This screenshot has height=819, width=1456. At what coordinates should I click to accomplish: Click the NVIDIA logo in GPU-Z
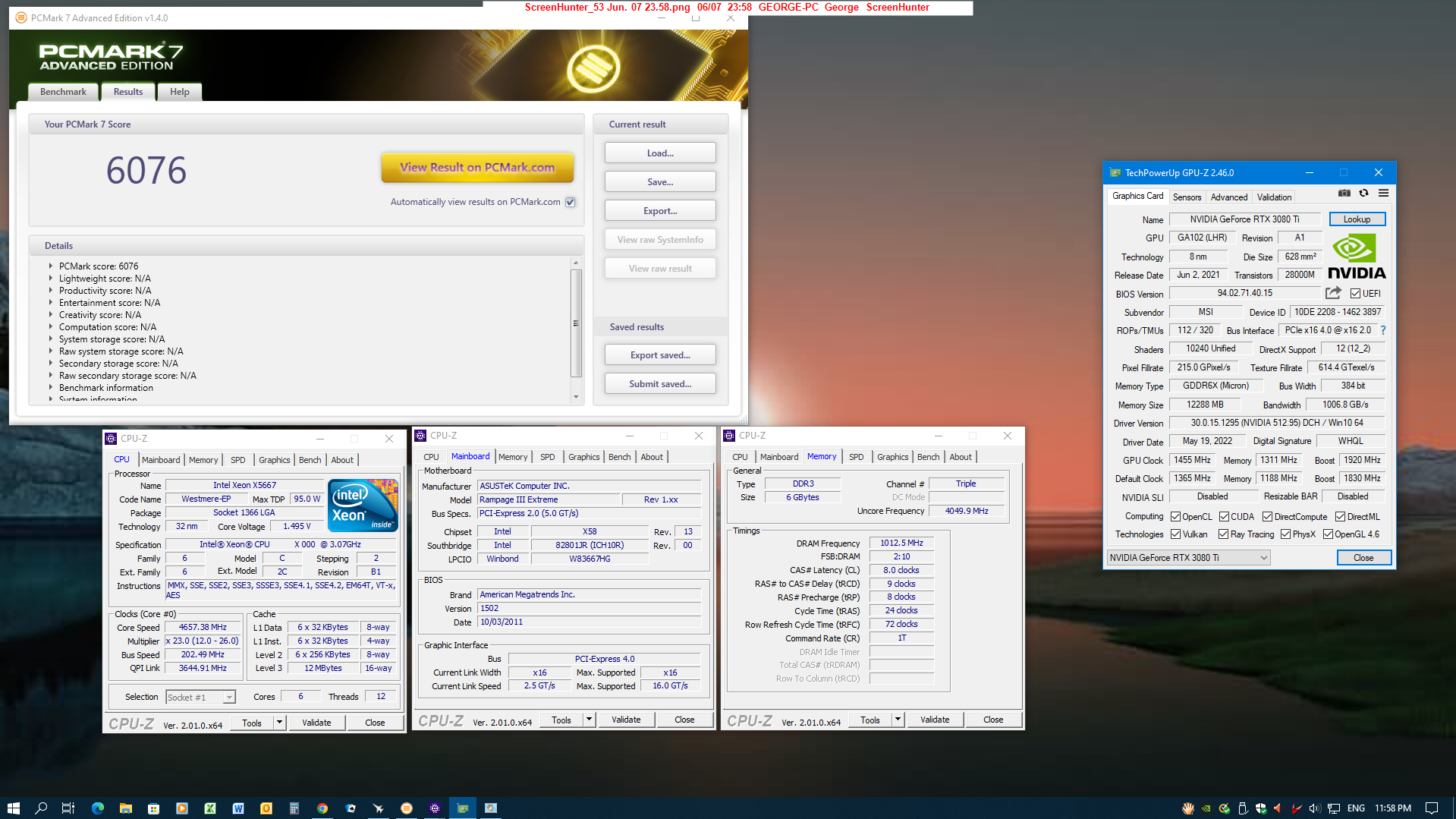tap(1357, 256)
